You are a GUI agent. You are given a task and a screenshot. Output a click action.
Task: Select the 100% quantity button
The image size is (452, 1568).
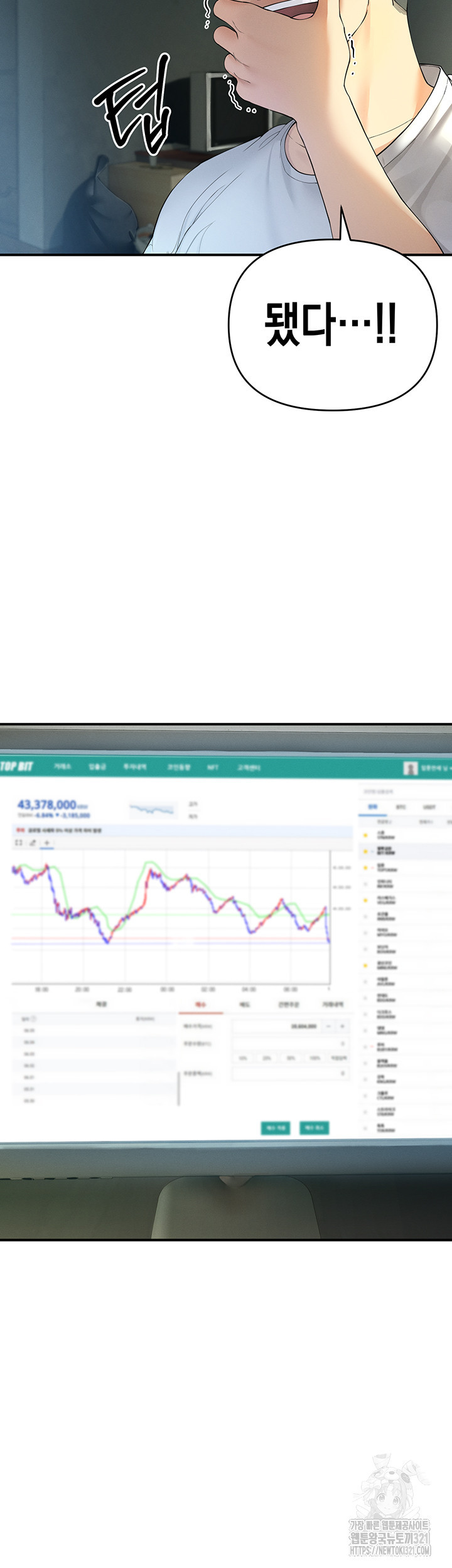[315, 1058]
